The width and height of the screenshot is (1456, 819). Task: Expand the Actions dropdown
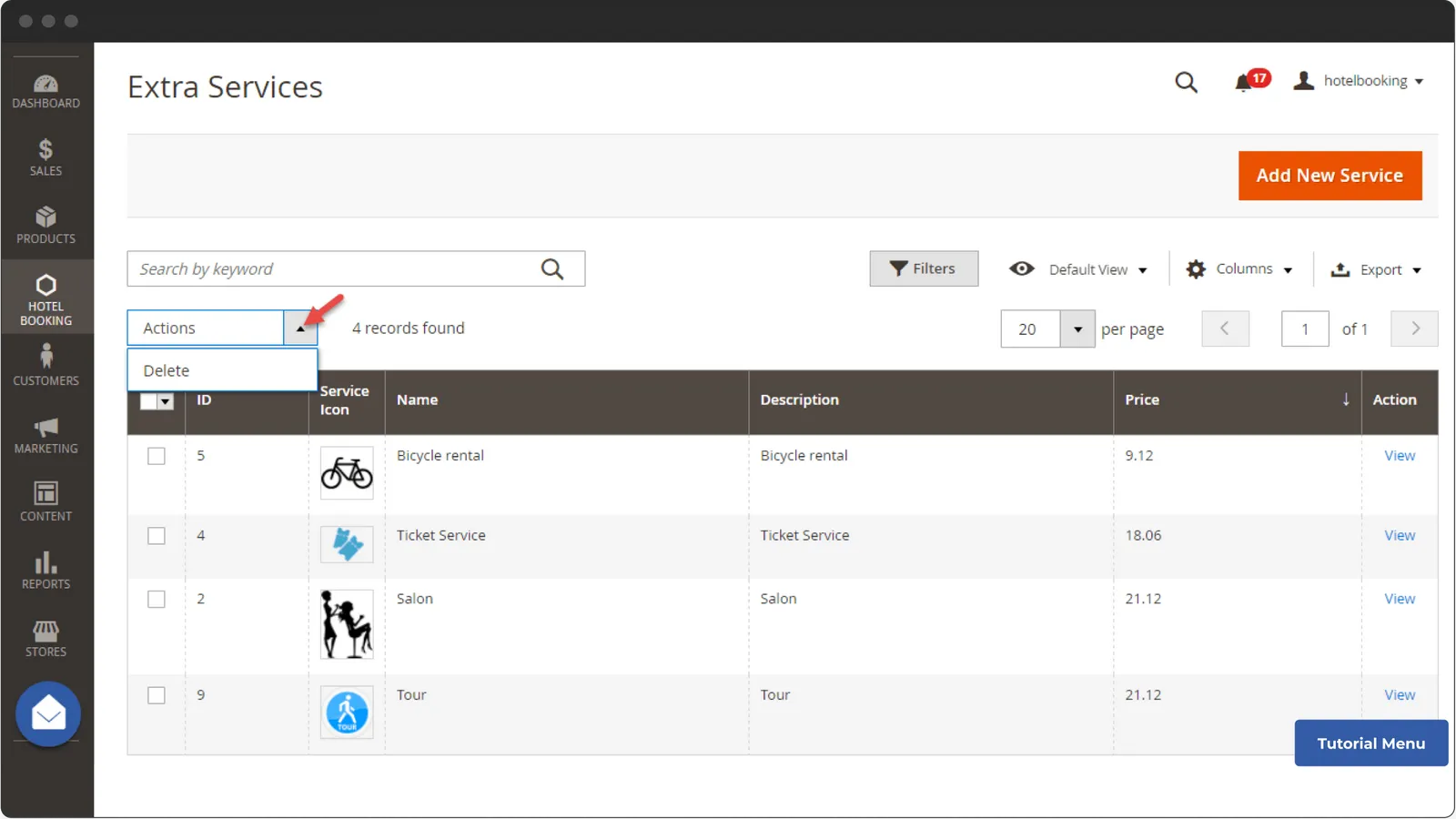click(301, 328)
